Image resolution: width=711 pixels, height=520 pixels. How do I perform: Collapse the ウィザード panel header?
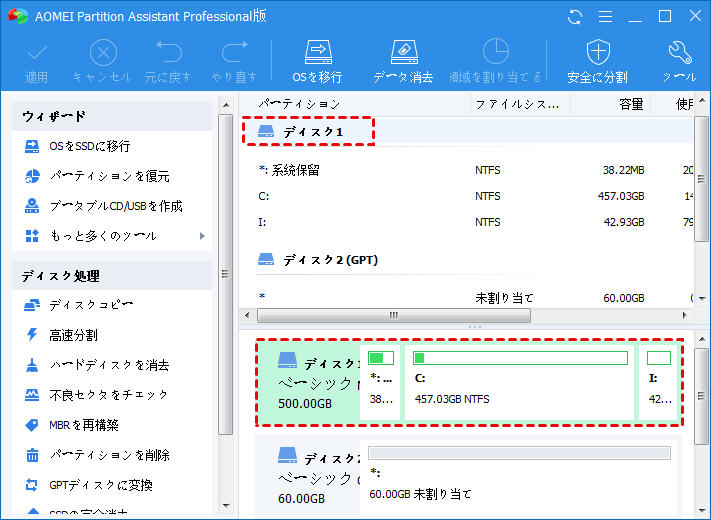click(x=112, y=117)
